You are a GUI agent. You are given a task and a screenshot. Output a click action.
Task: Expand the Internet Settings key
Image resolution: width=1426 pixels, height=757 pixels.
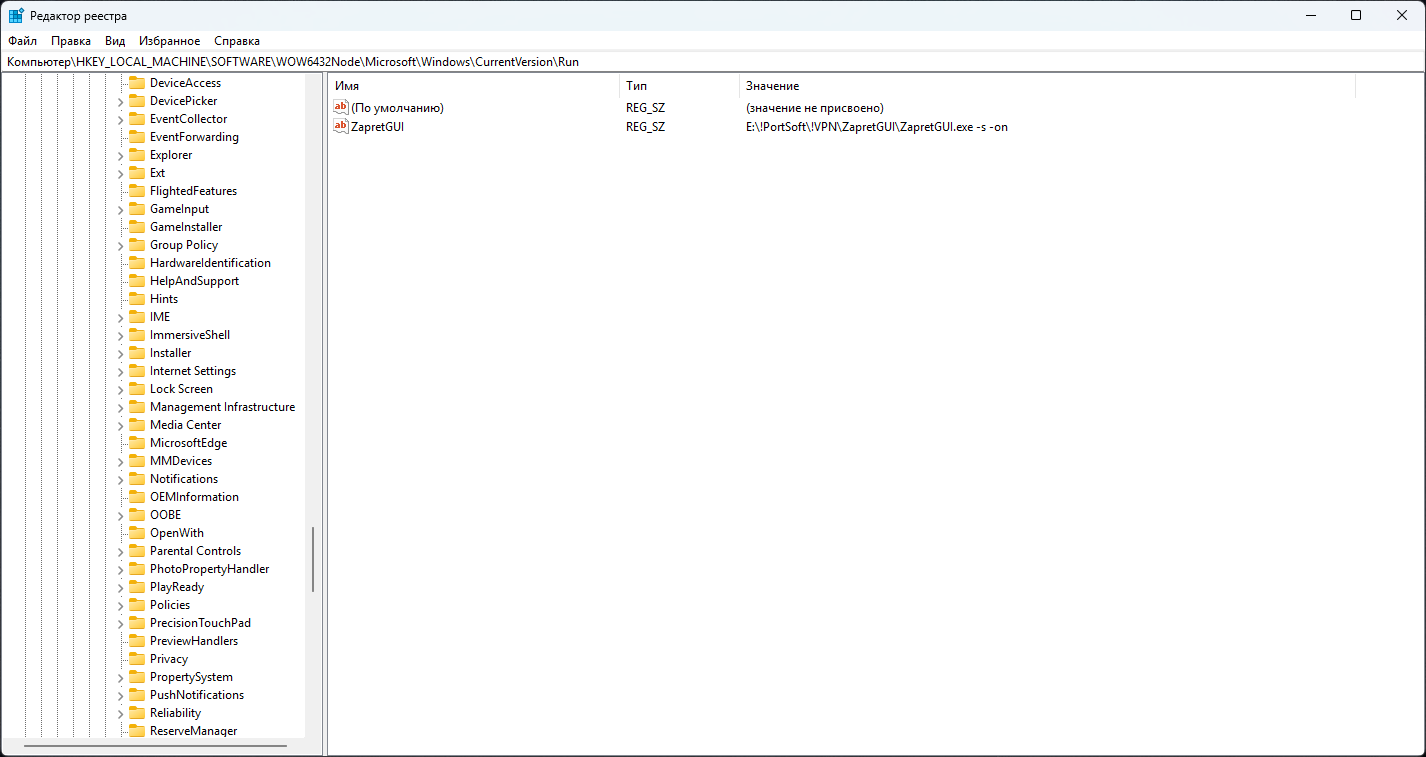coord(120,371)
